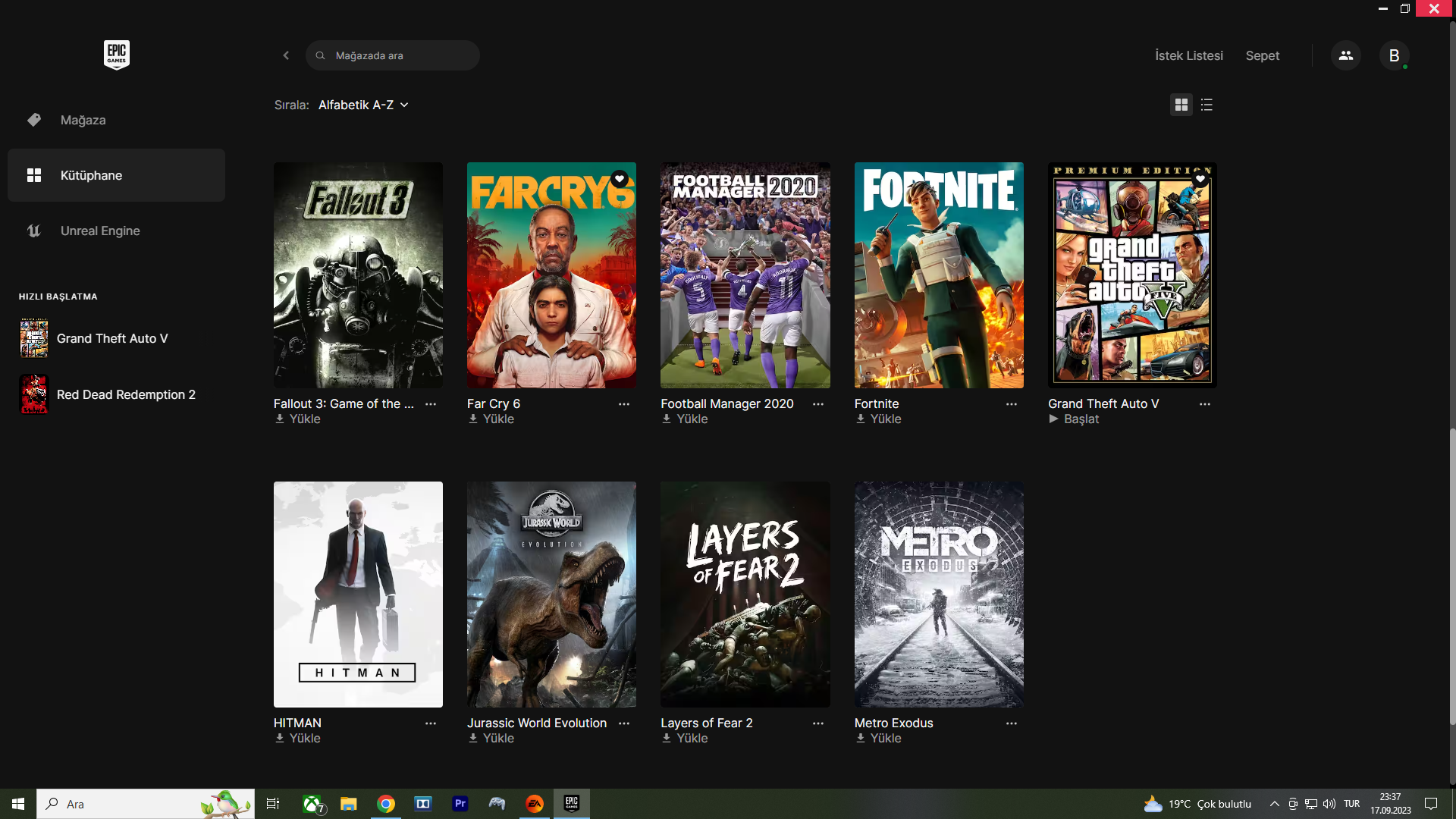Open Windows Start menu
Viewport: 1456px width, 819px height.
pos(18,804)
